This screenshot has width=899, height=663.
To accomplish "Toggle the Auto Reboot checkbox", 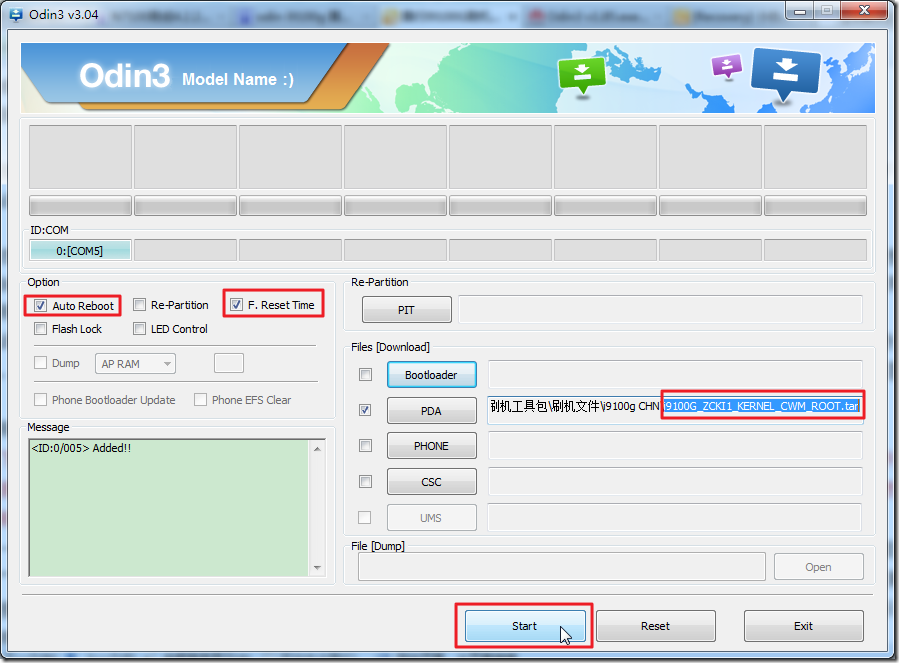I will point(40,306).
